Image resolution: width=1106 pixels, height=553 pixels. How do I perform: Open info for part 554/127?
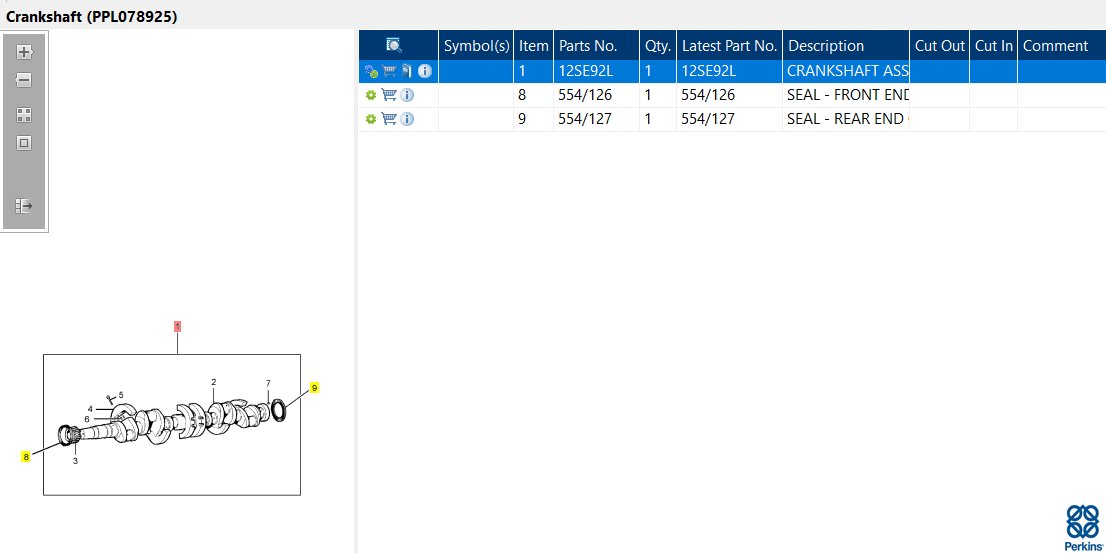(x=407, y=119)
